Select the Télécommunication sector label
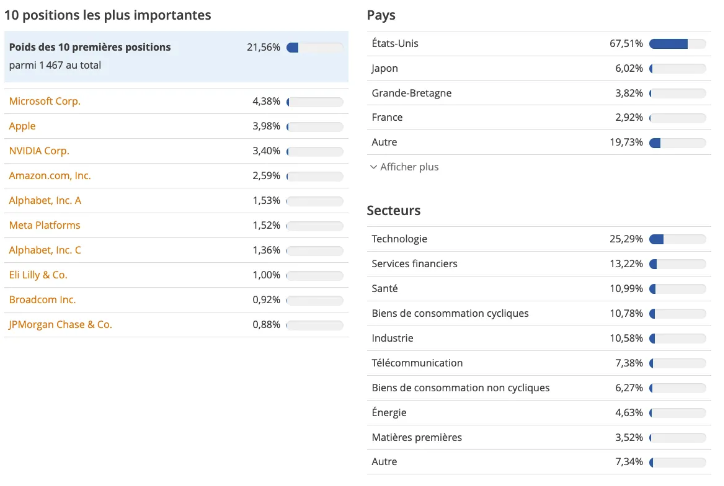The width and height of the screenshot is (724, 486). (417, 363)
